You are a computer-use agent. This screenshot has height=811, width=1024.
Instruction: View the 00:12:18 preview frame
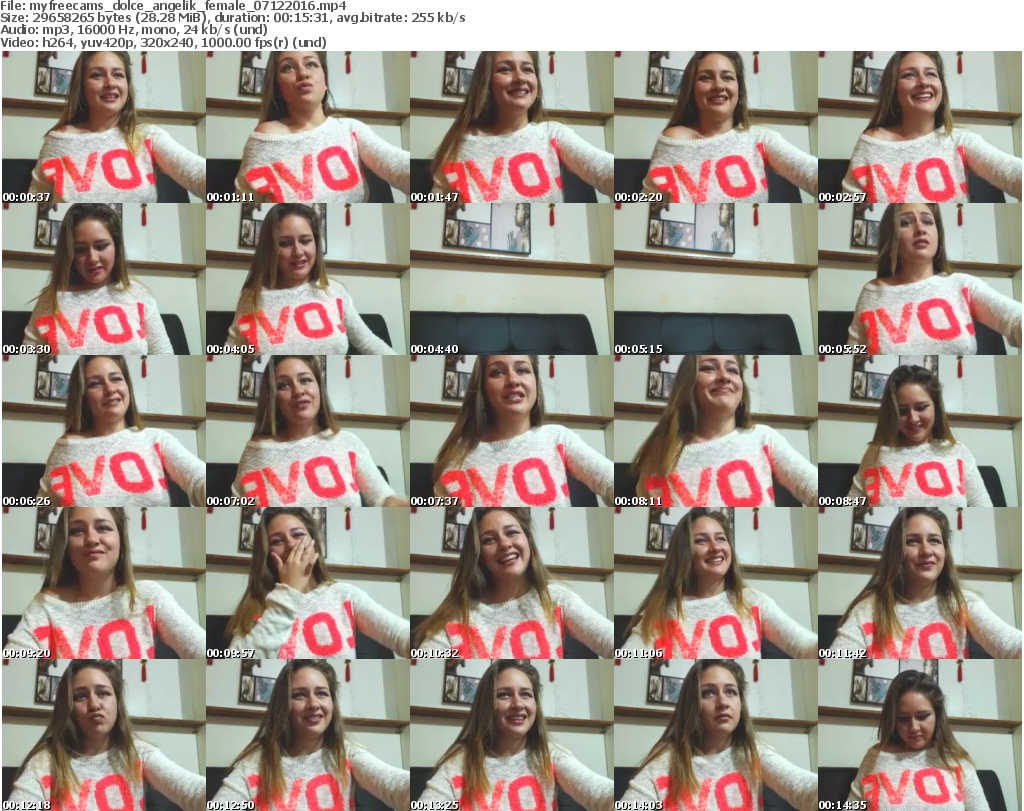[104, 735]
